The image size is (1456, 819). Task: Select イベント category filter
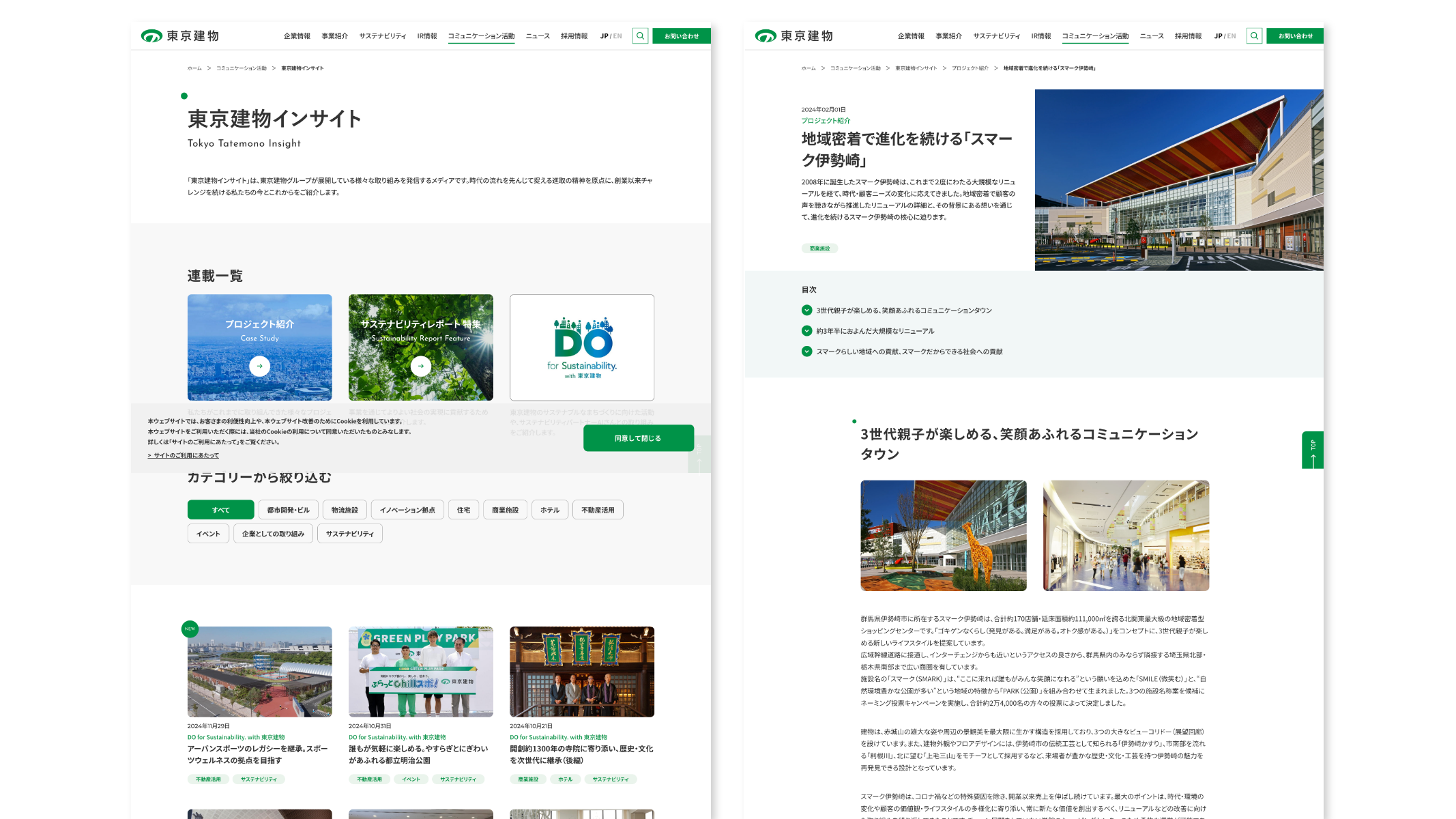(208, 534)
